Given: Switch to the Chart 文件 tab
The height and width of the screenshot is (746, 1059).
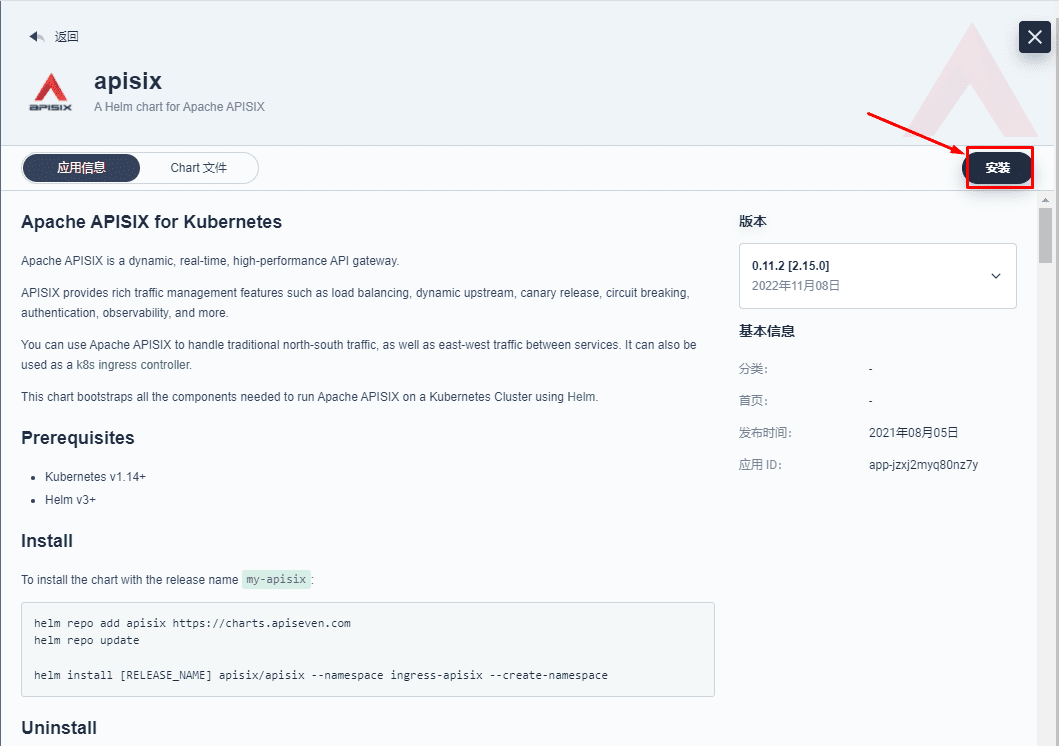Looking at the screenshot, I should (199, 167).
